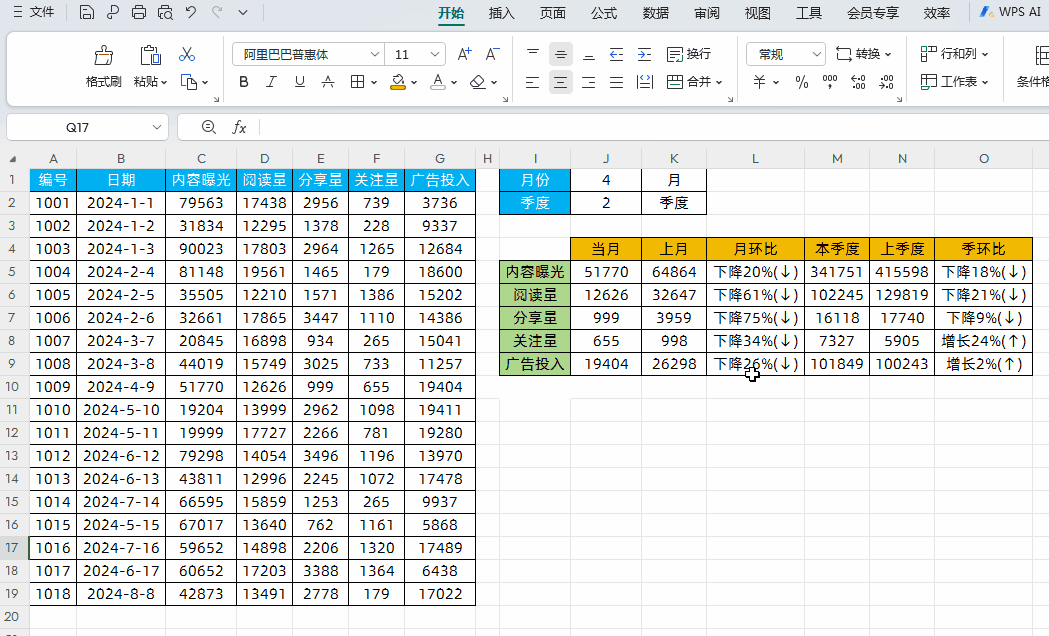This screenshot has width=1049, height=636.
Task: Click the Decrease Indent icon
Action: coord(616,54)
